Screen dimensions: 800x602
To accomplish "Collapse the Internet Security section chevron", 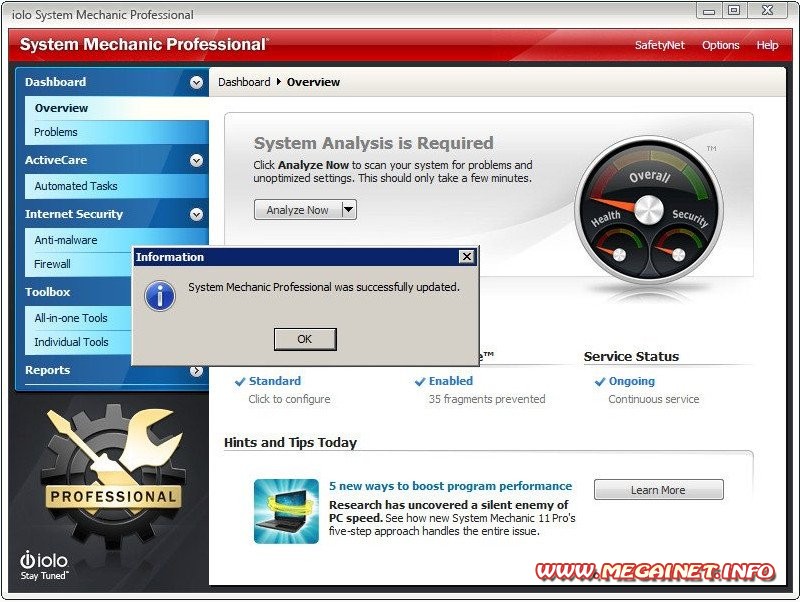I will pyautogui.click(x=196, y=214).
